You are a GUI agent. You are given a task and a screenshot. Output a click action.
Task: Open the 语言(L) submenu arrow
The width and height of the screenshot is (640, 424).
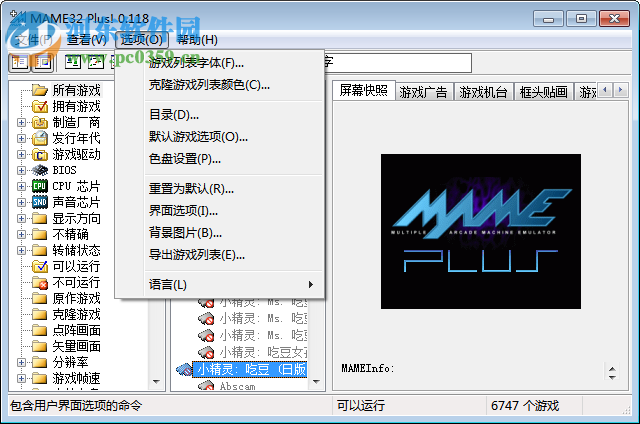311,284
